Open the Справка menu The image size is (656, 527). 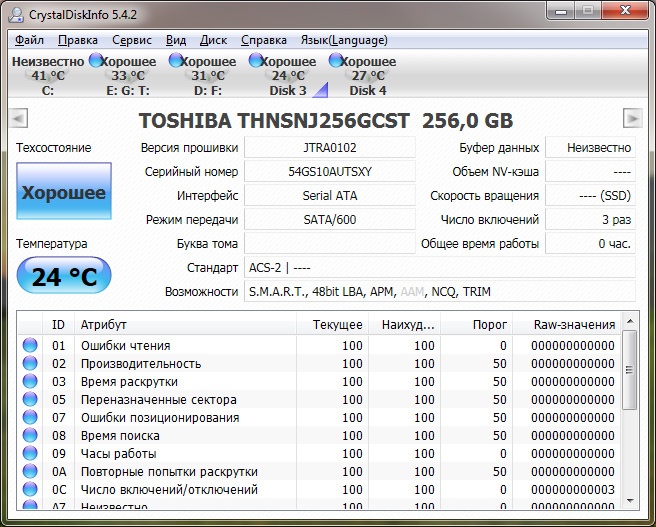click(x=264, y=40)
